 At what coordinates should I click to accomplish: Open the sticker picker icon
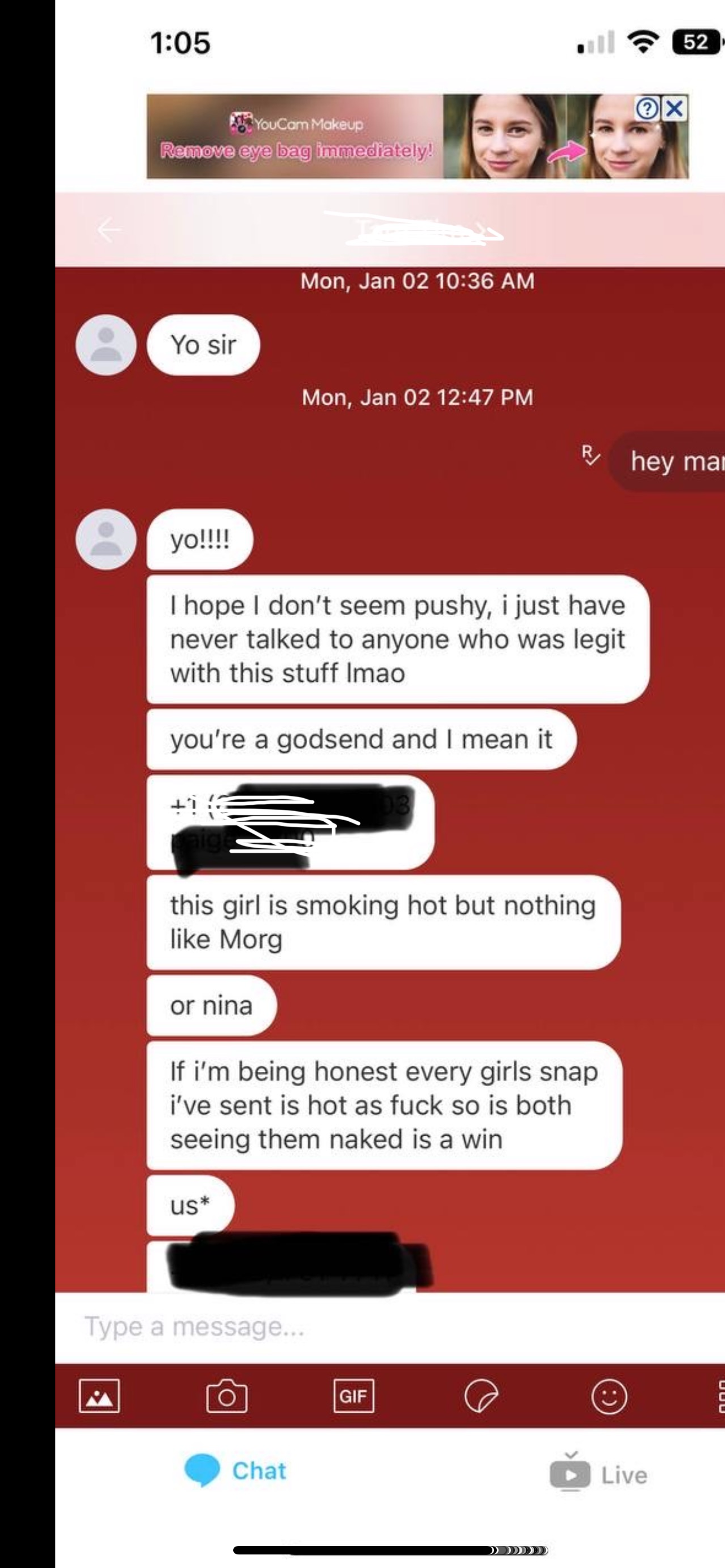click(x=481, y=1395)
